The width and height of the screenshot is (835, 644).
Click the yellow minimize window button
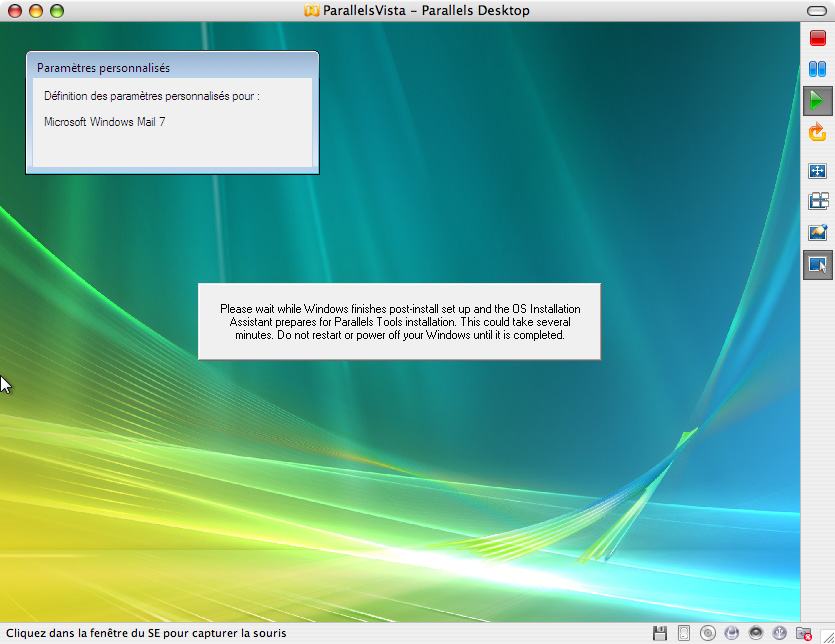tap(36, 11)
